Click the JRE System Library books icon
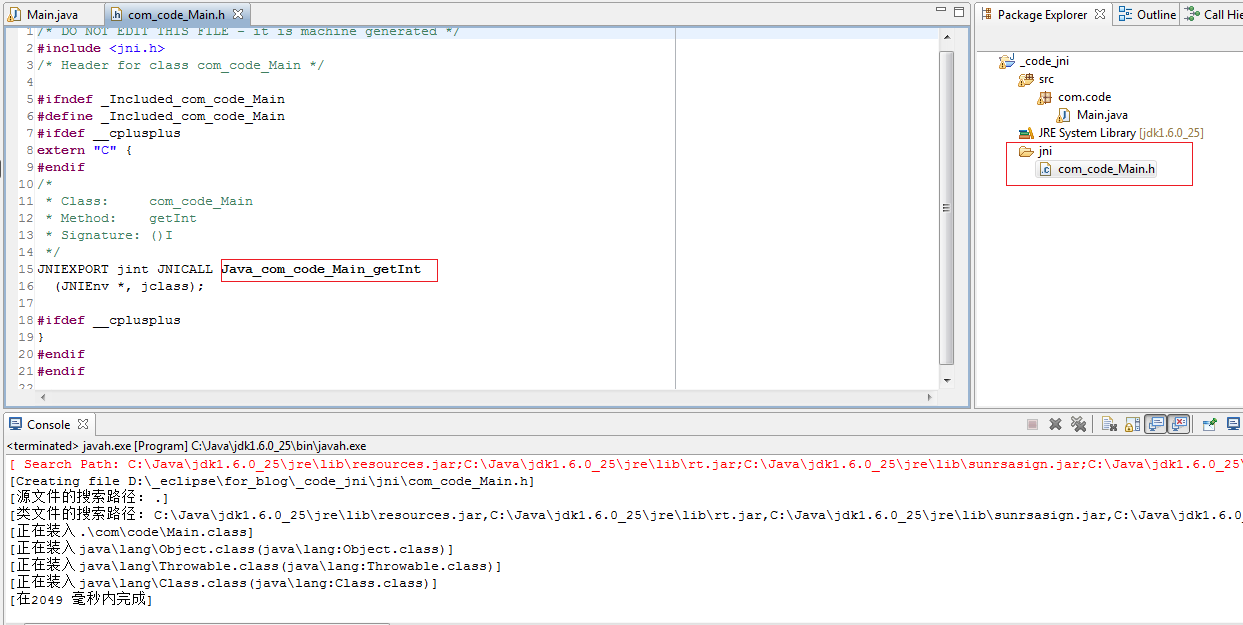1243x625 pixels. click(x=1026, y=133)
